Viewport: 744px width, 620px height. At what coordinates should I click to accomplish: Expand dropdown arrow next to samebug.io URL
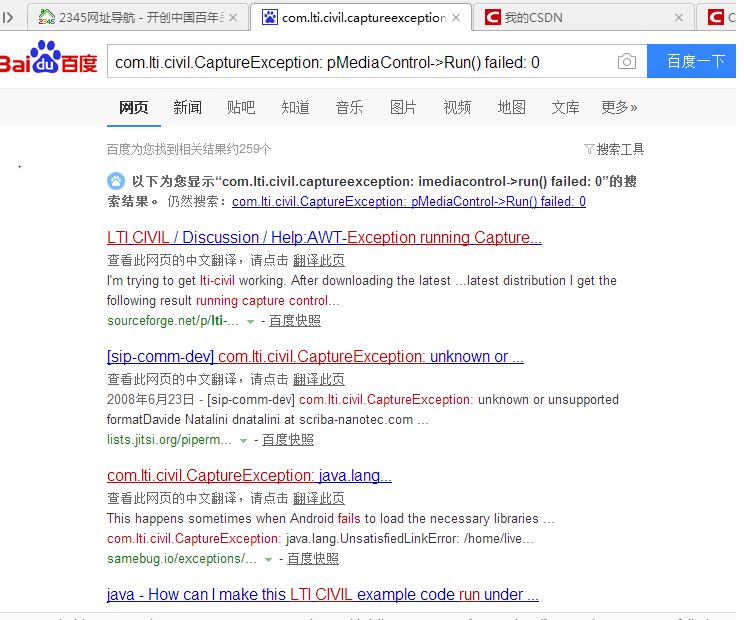269,560
